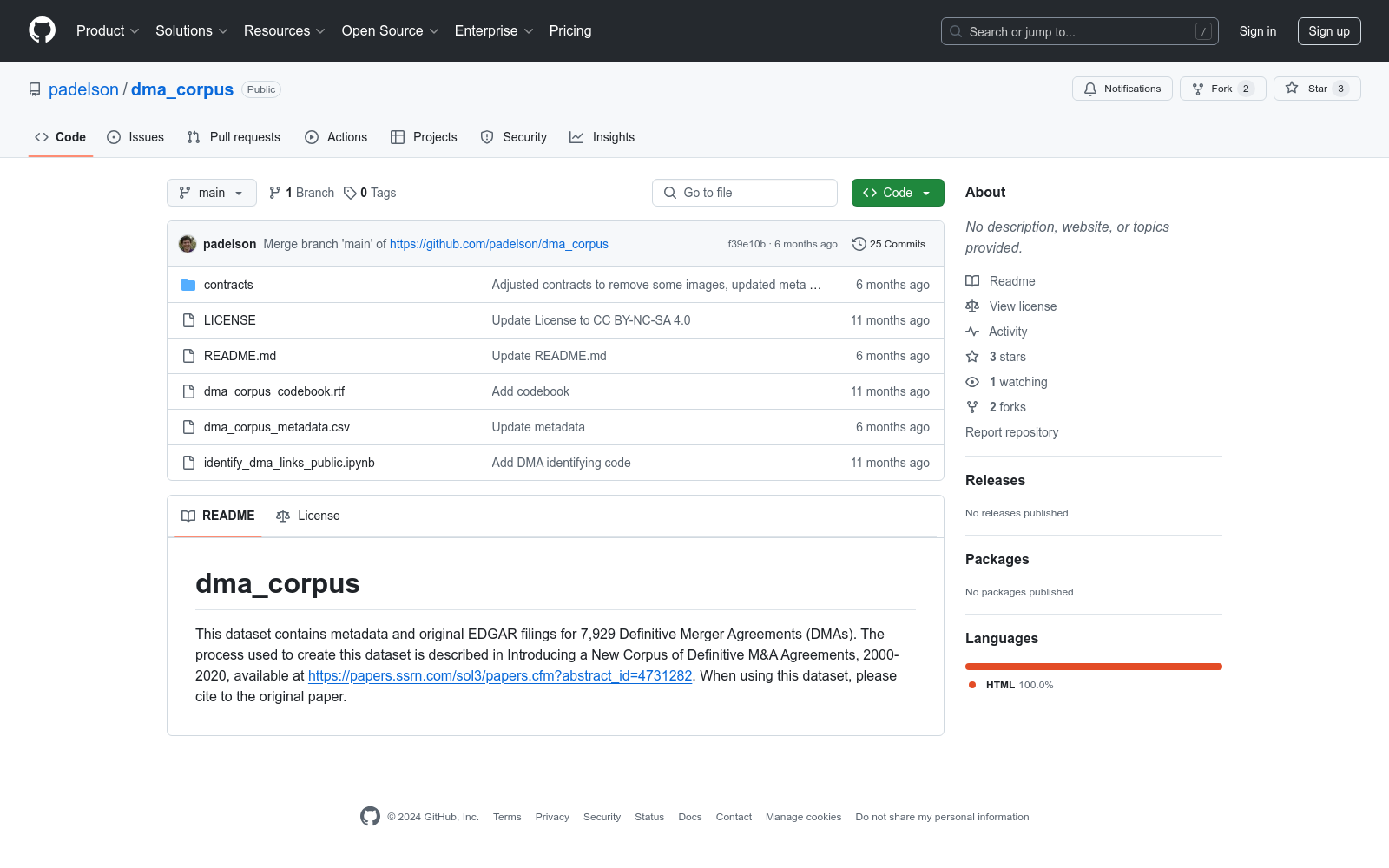Click padelson's avatar in commit bar
1389x868 pixels.
(x=188, y=244)
